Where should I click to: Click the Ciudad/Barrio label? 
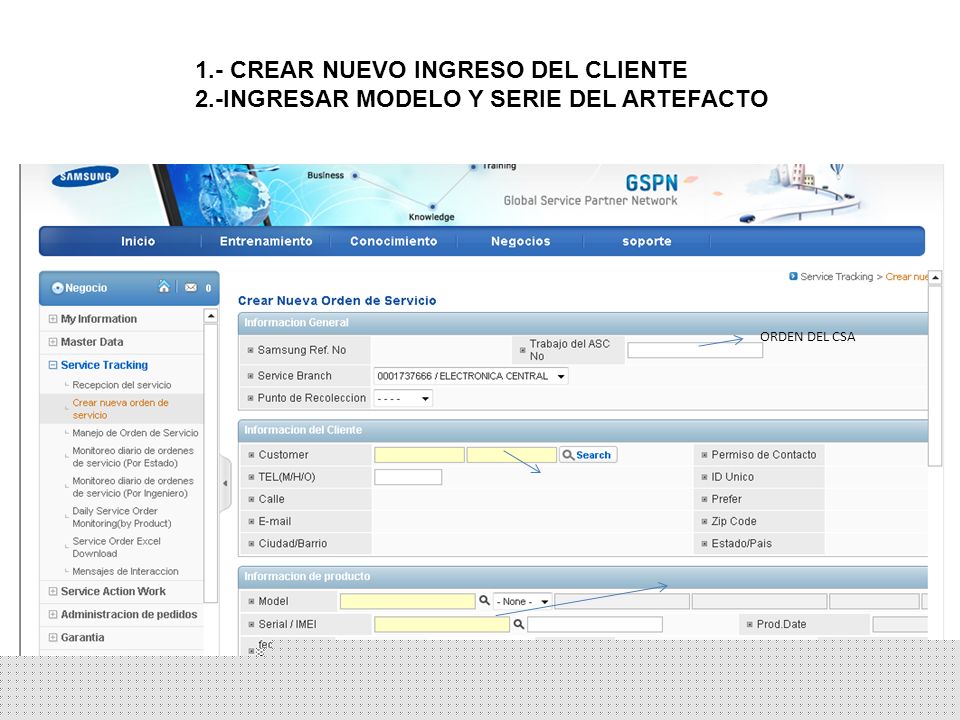293,544
